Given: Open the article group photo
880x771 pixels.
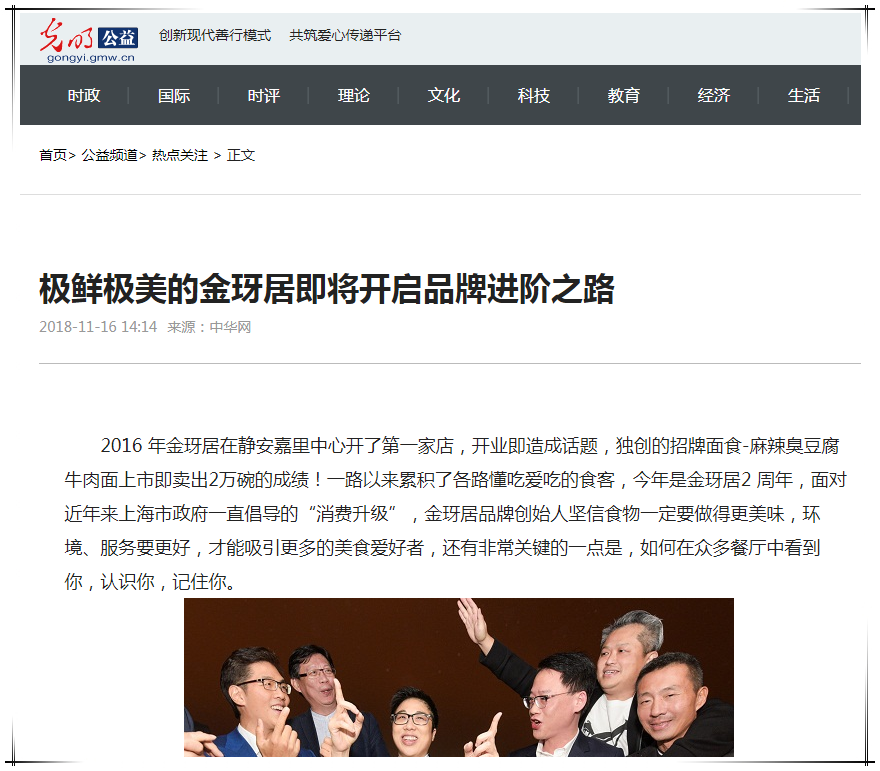Looking at the screenshot, I should (x=459, y=677).
